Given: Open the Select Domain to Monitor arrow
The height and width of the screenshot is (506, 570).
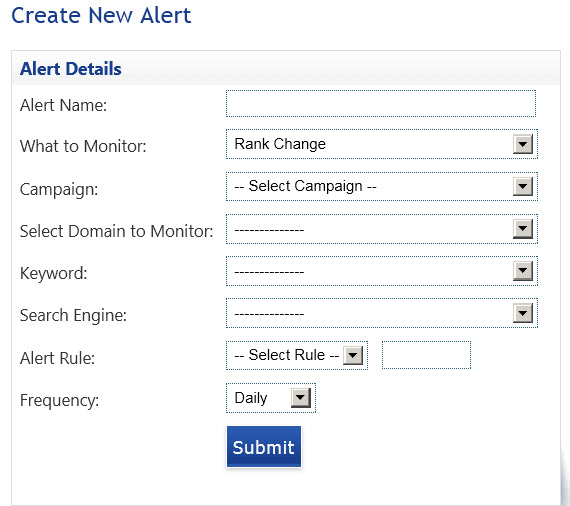Looking at the screenshot, I should point(523,229).
